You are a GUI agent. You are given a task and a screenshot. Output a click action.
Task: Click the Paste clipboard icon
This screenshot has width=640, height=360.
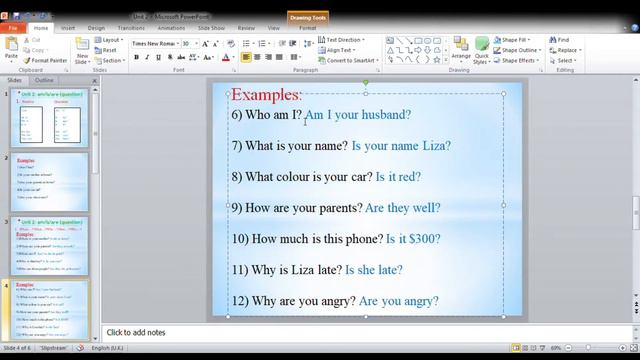pyautogui.click(x=11, y=44)
